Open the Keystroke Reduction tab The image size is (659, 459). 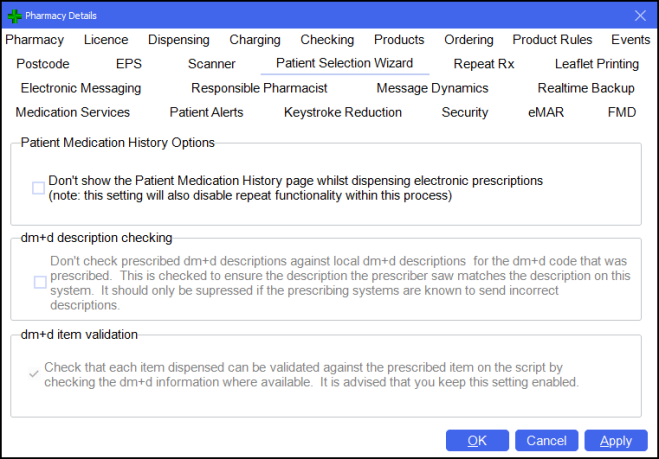tap(343, 112)
